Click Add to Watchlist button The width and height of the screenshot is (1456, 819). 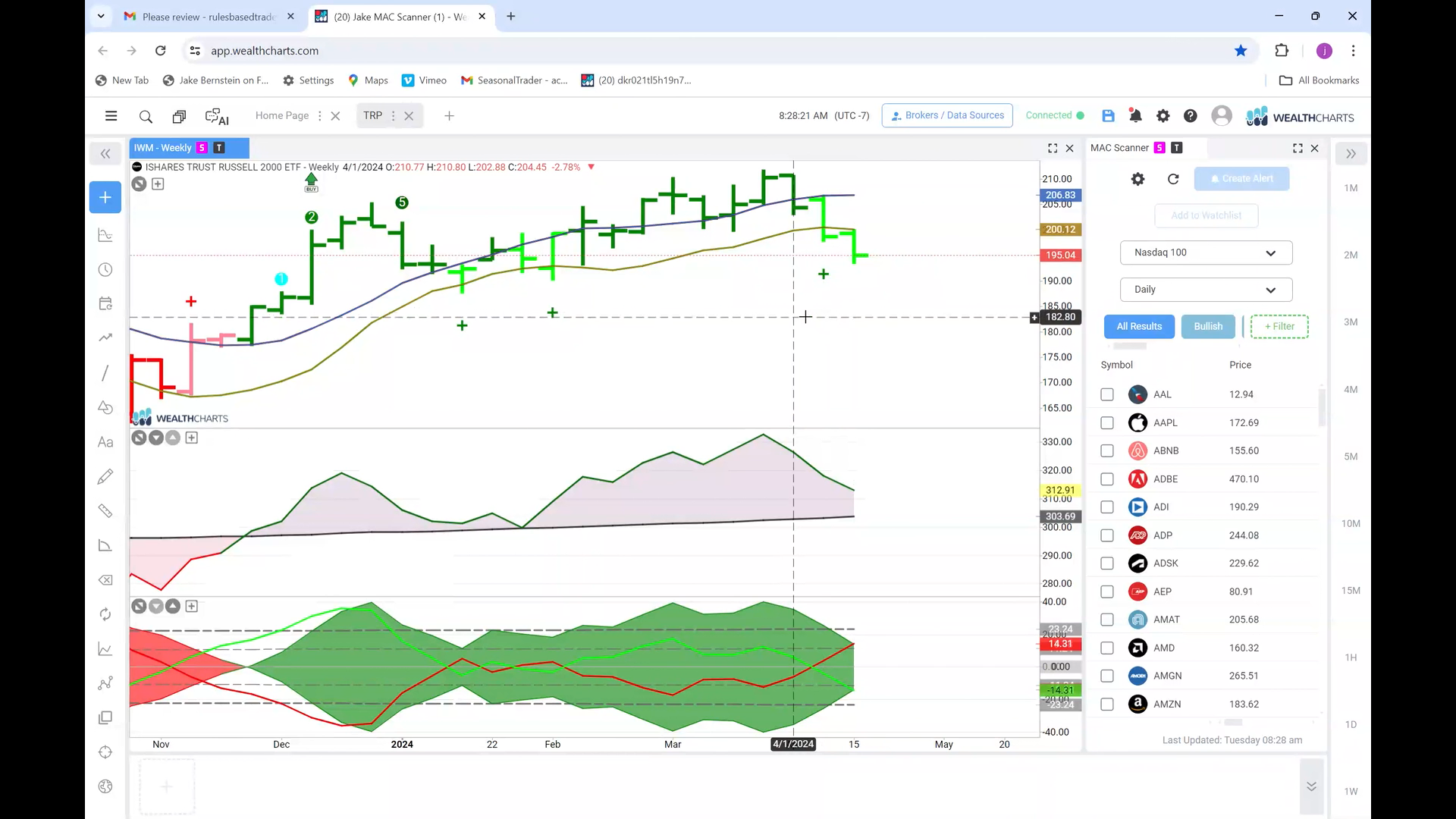pos(1206,215)
